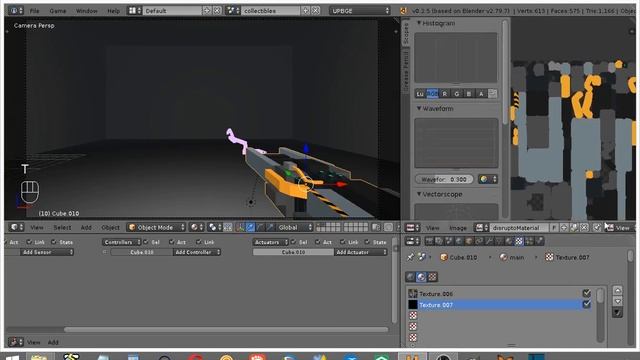
Task: Open the Controllers visibility menu
Action: [121, 242]
